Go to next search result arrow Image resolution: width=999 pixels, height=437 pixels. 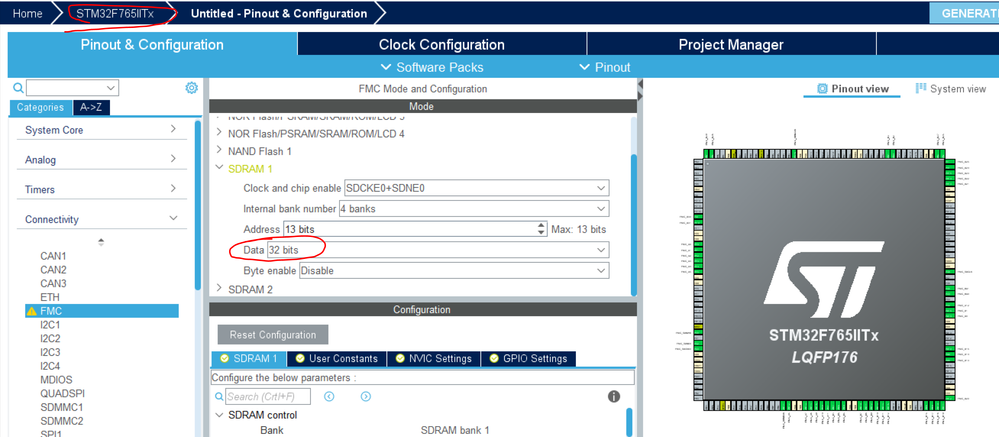point(366,396)
